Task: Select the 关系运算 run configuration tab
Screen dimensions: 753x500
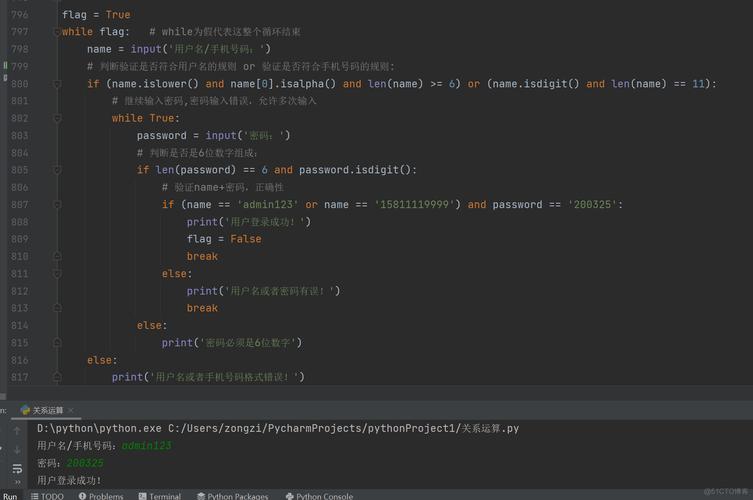Action: pyautogui.click(x=47, y=410)
